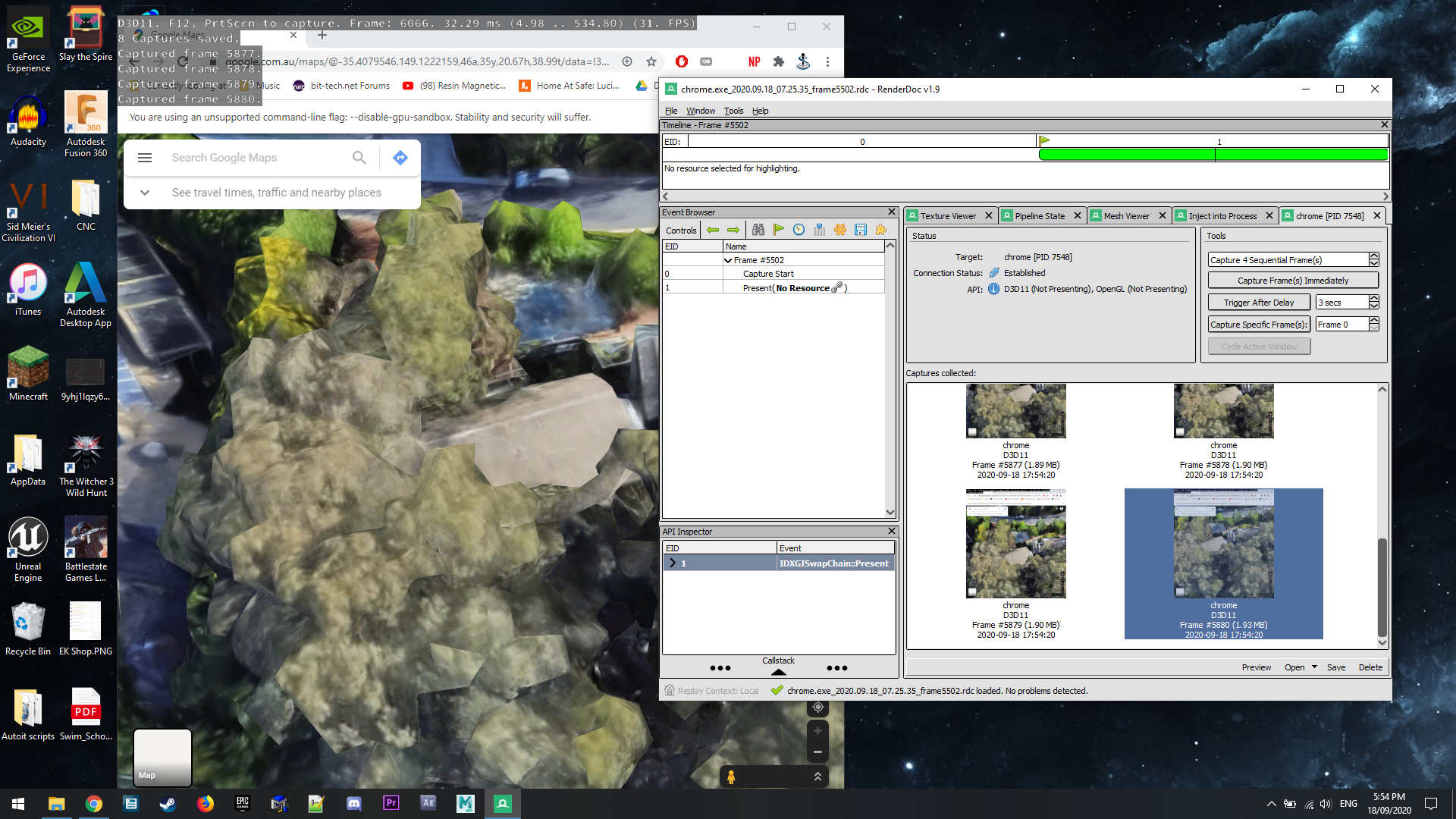Open Steam from the Windows taskbar

(x=168, y=804)
